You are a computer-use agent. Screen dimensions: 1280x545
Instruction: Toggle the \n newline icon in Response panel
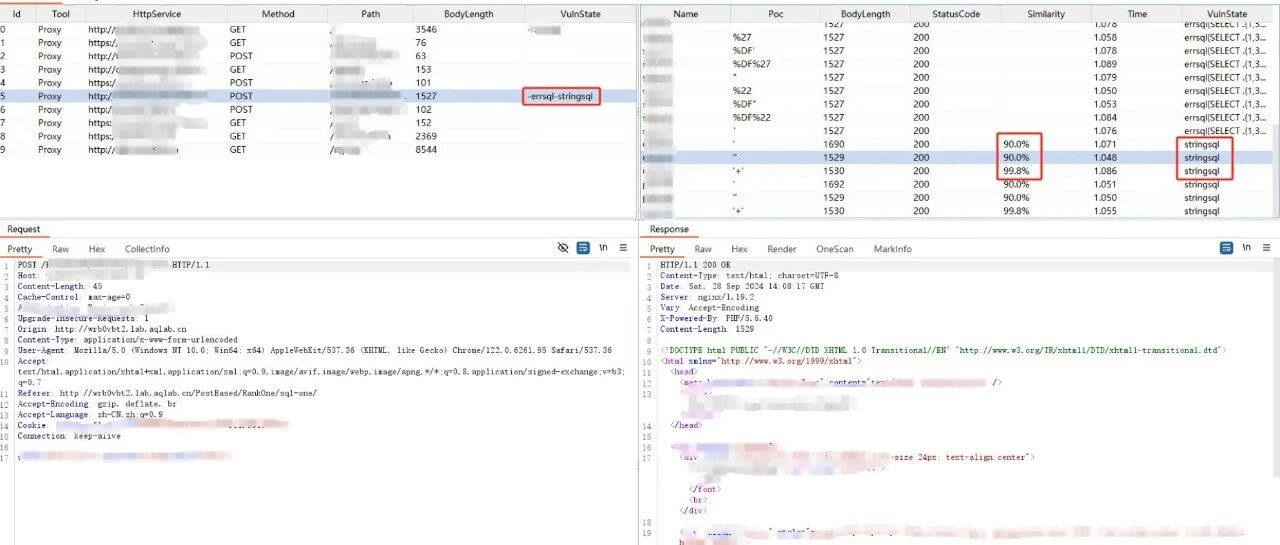[1246, 248]
